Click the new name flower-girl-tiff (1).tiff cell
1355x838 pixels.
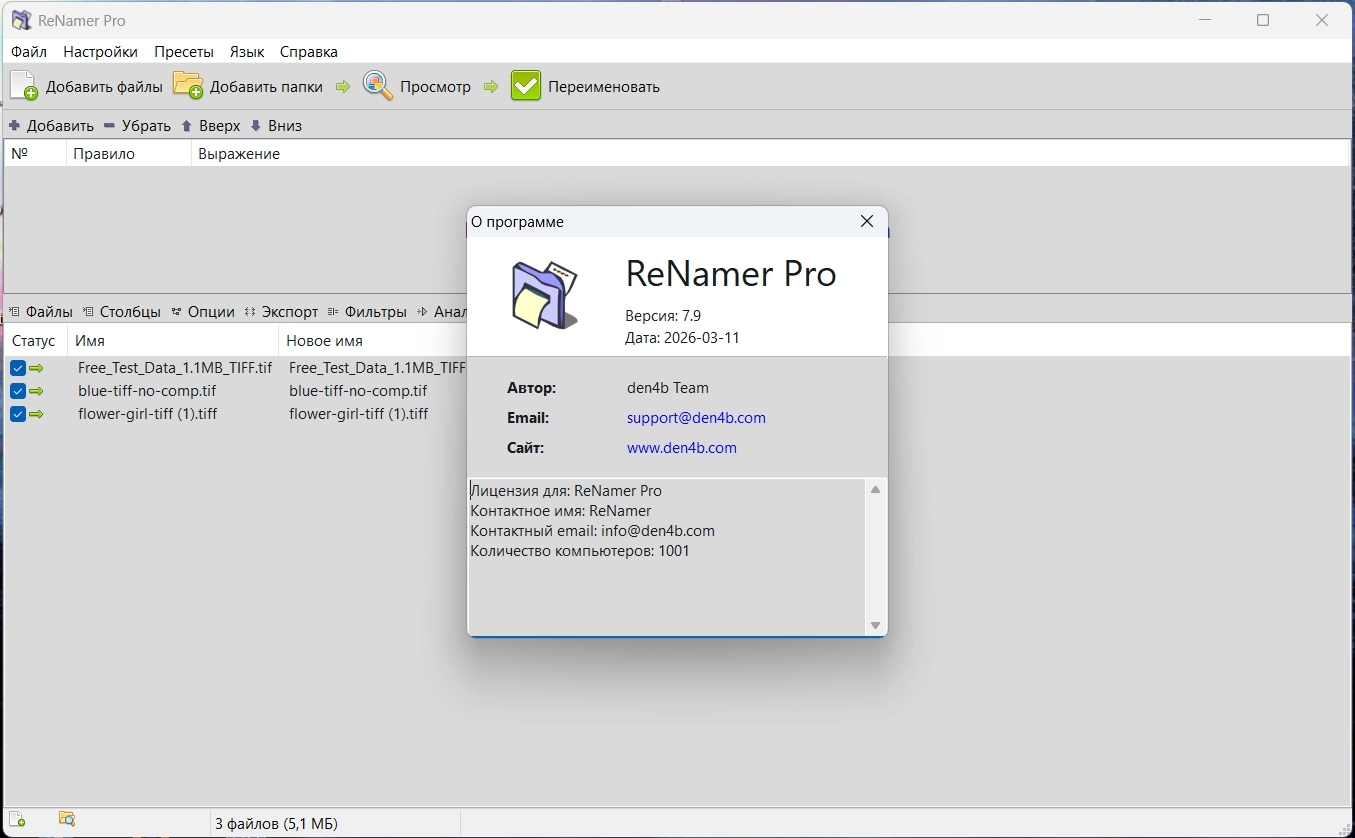359,414
